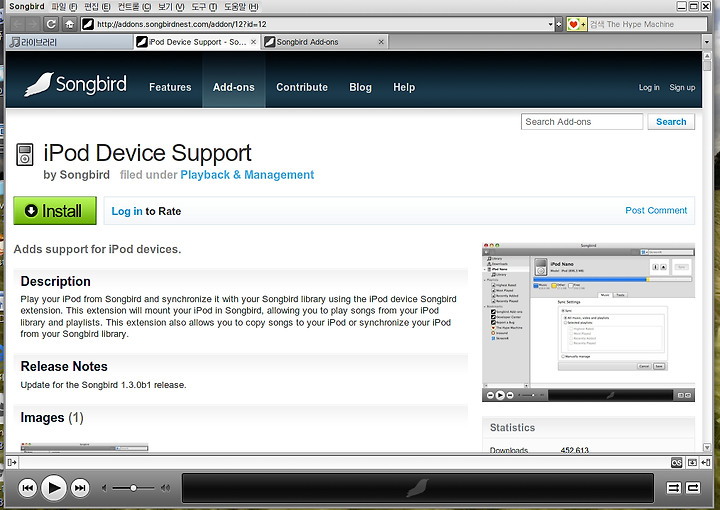This screenshot has height=510, width=720.
Task: Click the Downloads count 452,613
Action: tap(574, 449)
